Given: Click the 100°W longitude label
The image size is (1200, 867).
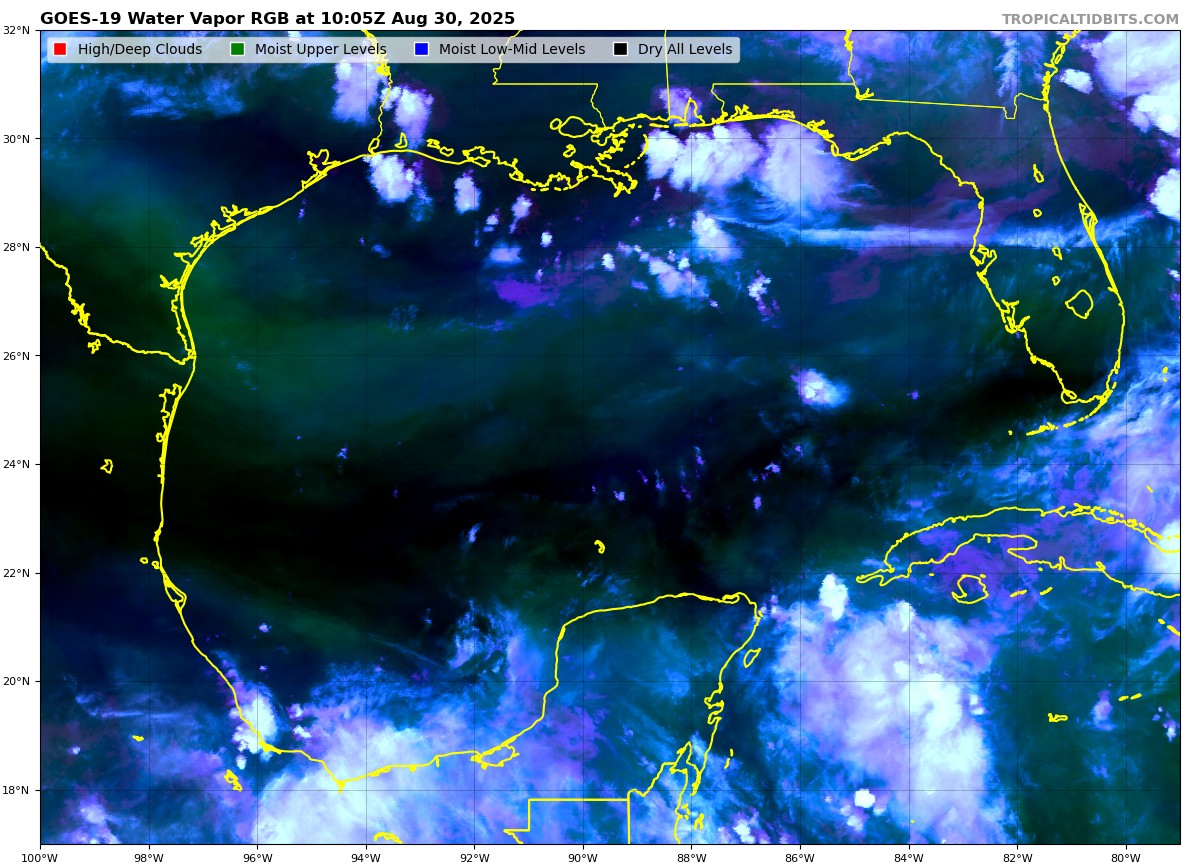Looking at the screenshot, I should [x=40, y=857].
